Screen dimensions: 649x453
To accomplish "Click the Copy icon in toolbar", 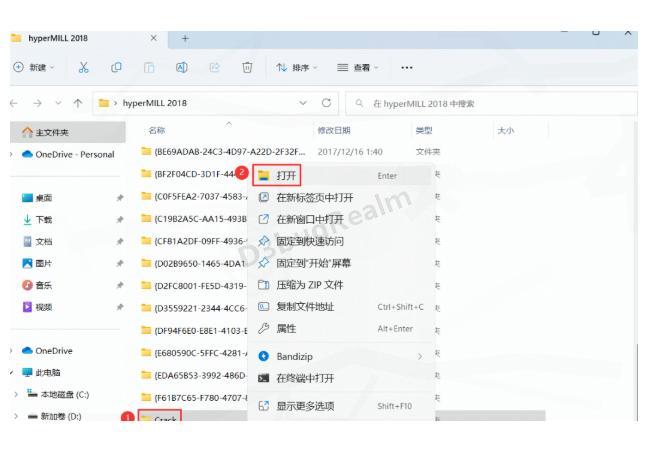I will (116, 67).
